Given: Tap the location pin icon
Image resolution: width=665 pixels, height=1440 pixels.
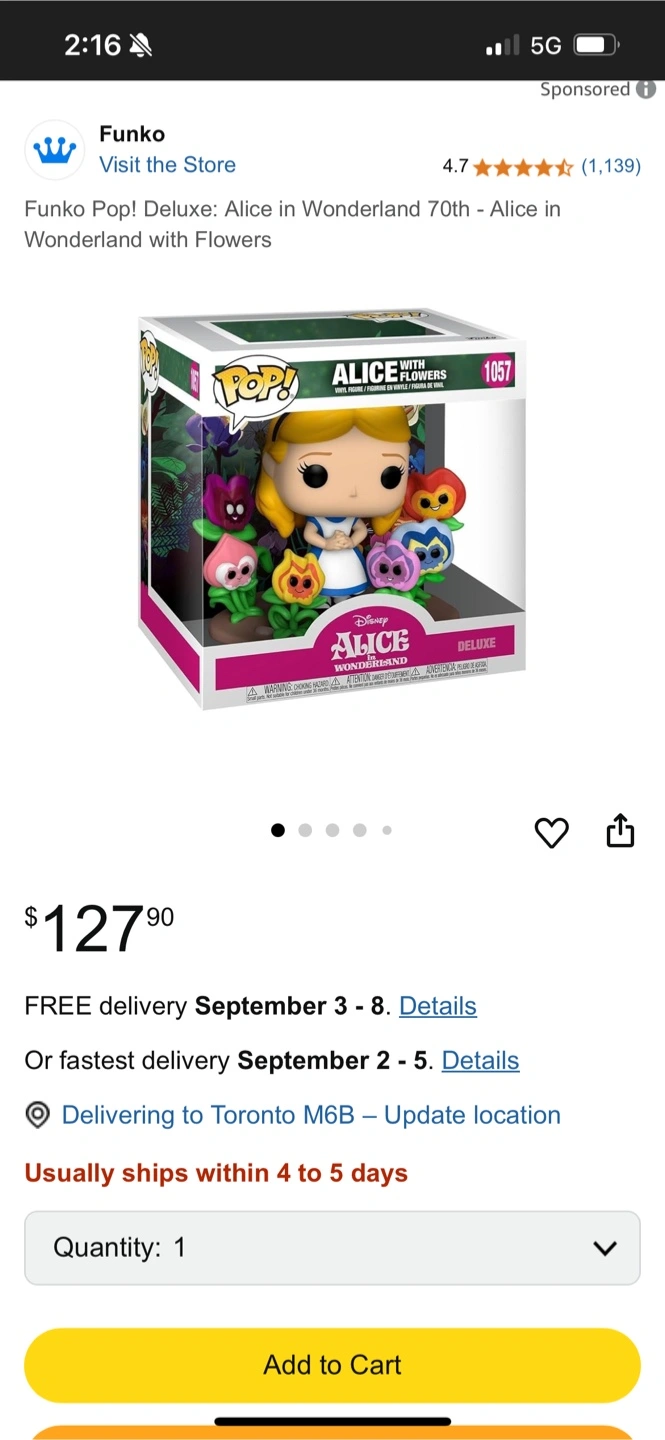Looking at the screenshot, I should point(38,1116).
